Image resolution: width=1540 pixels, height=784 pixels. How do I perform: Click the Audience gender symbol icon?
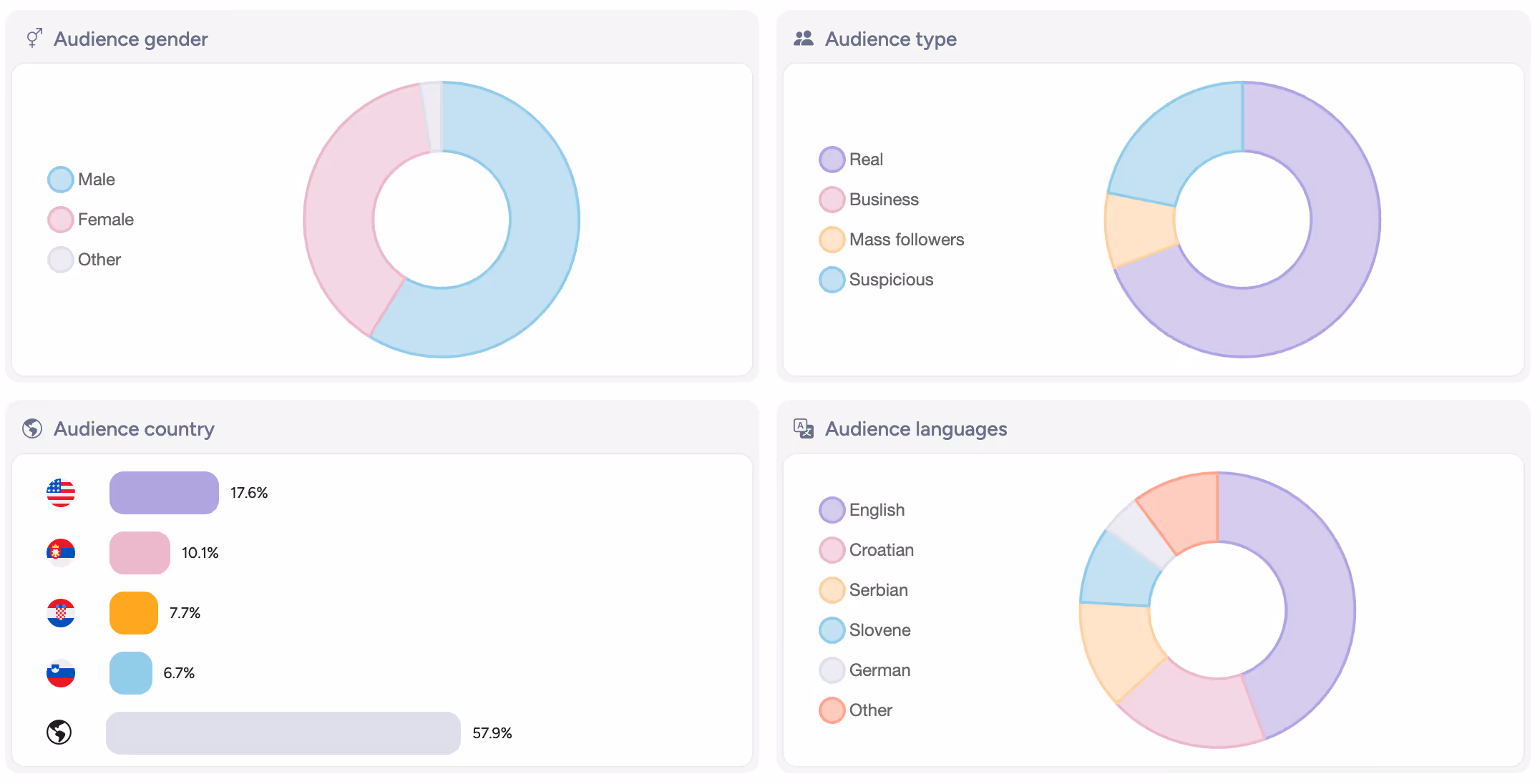34,38
